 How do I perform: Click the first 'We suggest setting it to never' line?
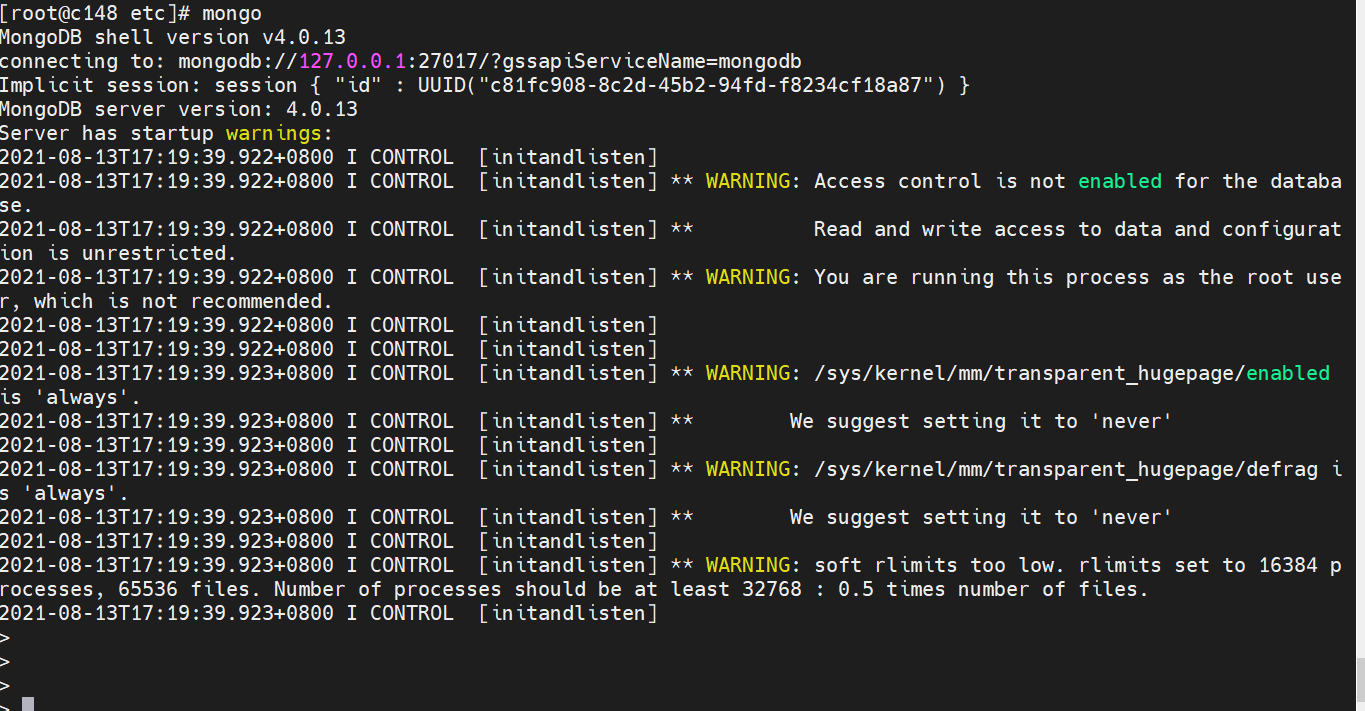tap(980, 421)
